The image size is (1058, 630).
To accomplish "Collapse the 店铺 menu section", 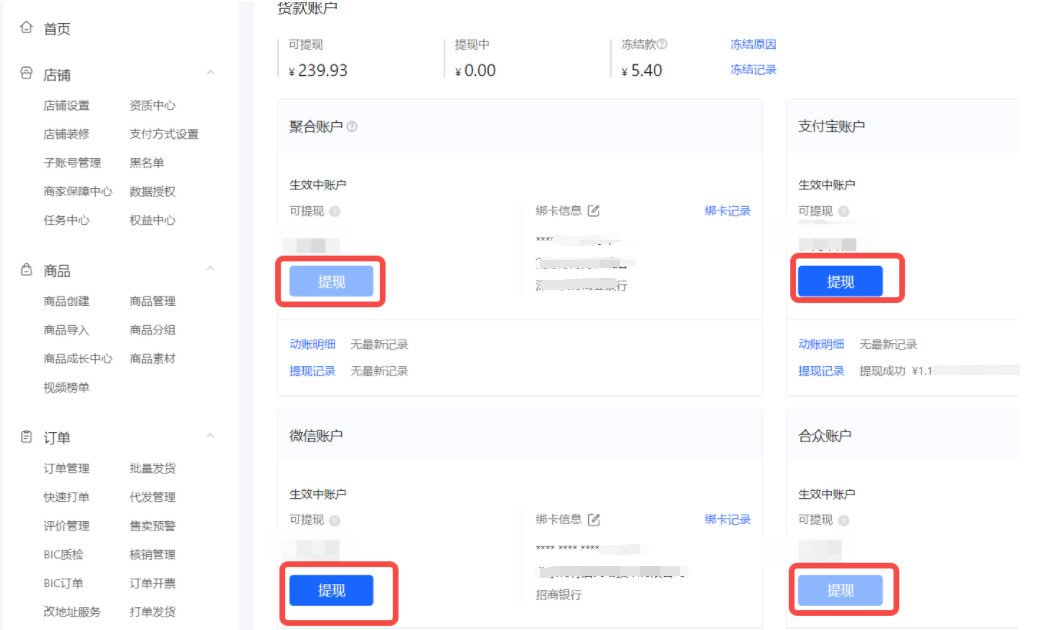I will [x=210, y=74].
